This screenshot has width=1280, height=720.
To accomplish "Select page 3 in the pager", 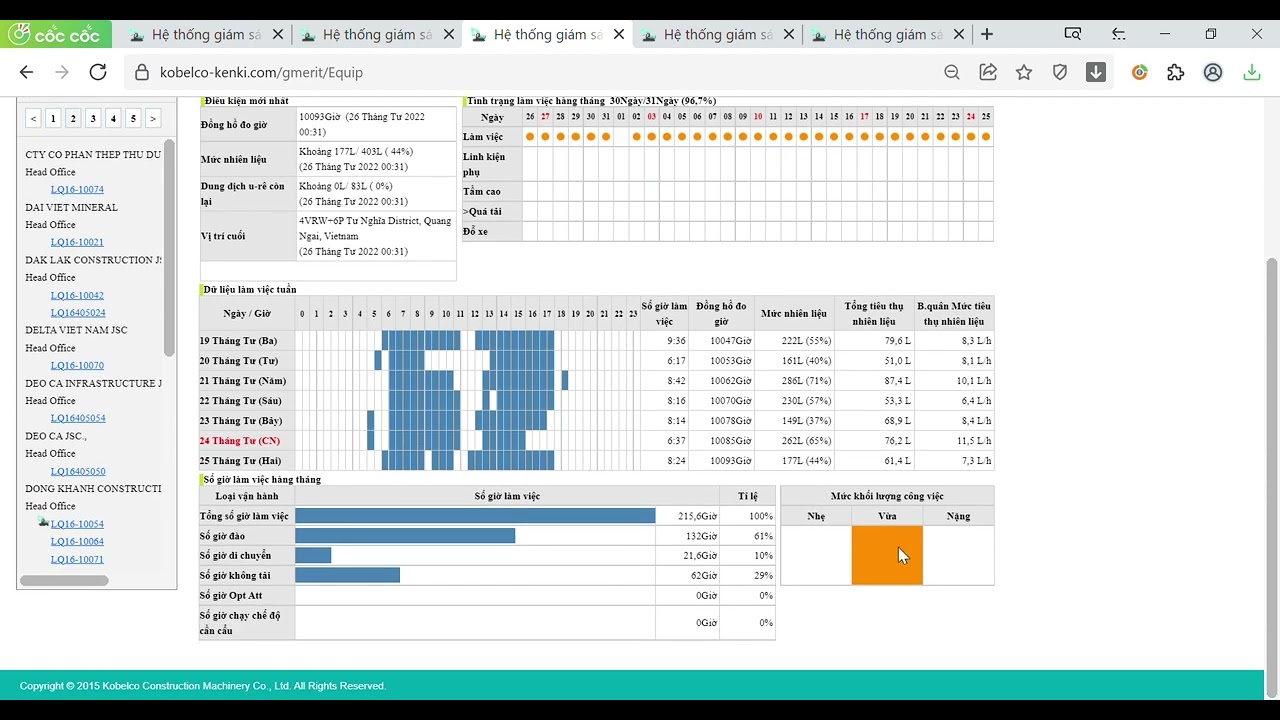I will [x=93, y=118].
